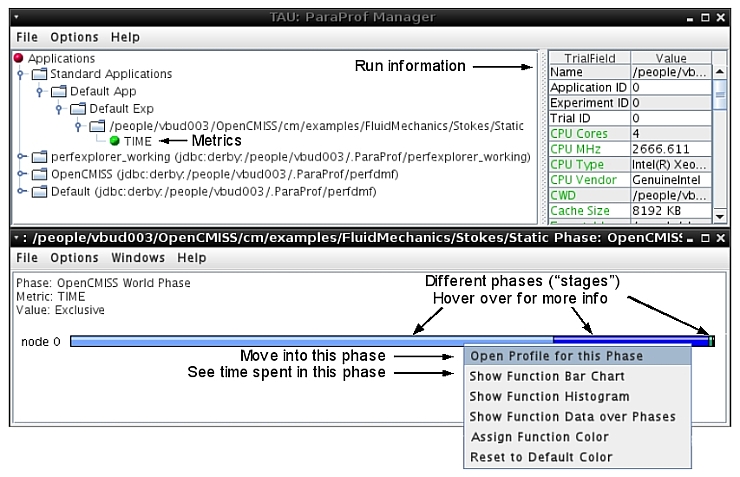Choose Open Profile for this Phase
The image size is (740, 477).
[578, 356]
